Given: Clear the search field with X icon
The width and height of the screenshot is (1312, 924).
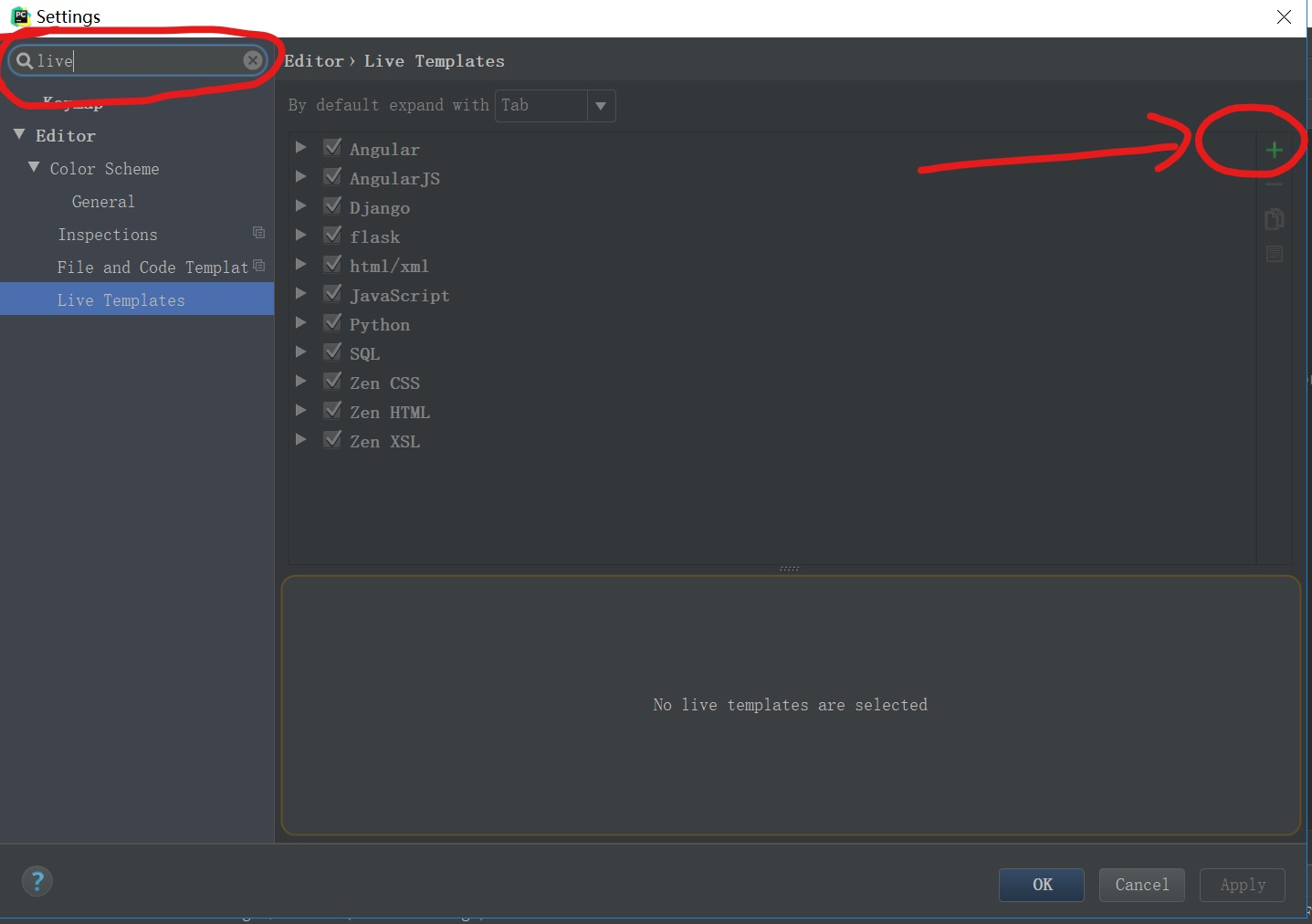Looking at the screenshot, I should [x=253, y=60].
